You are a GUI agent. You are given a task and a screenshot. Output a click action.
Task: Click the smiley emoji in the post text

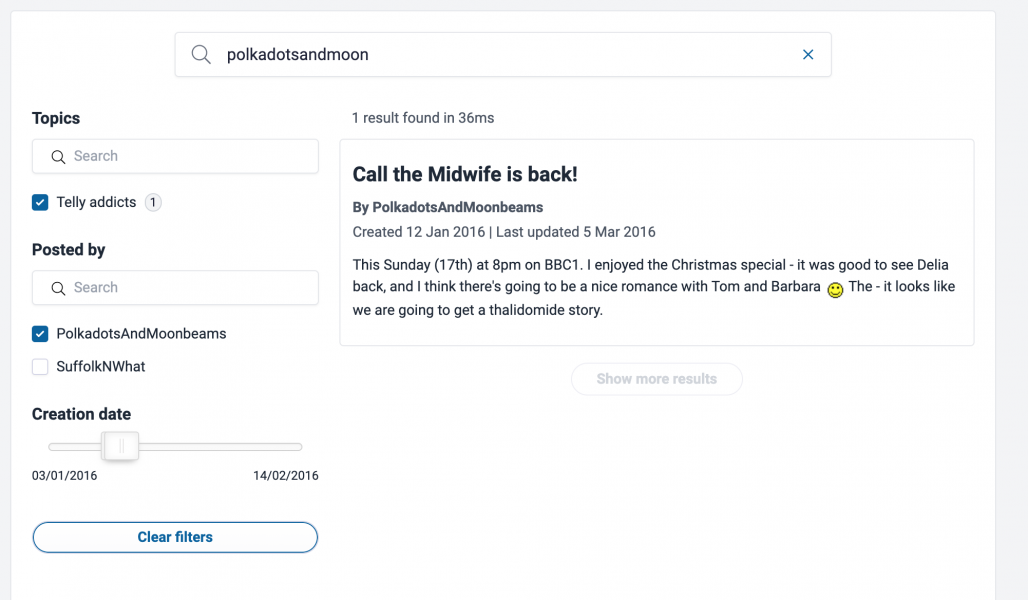click(x=835, y=289)
